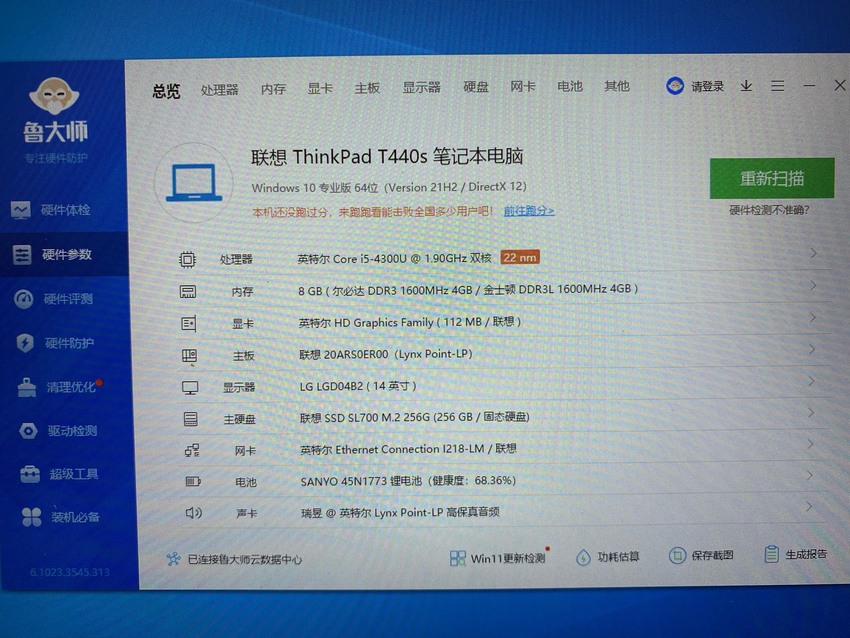Switch to the 其他 tab
Viewport: 850px width, 638px height.
click(617, 86)
